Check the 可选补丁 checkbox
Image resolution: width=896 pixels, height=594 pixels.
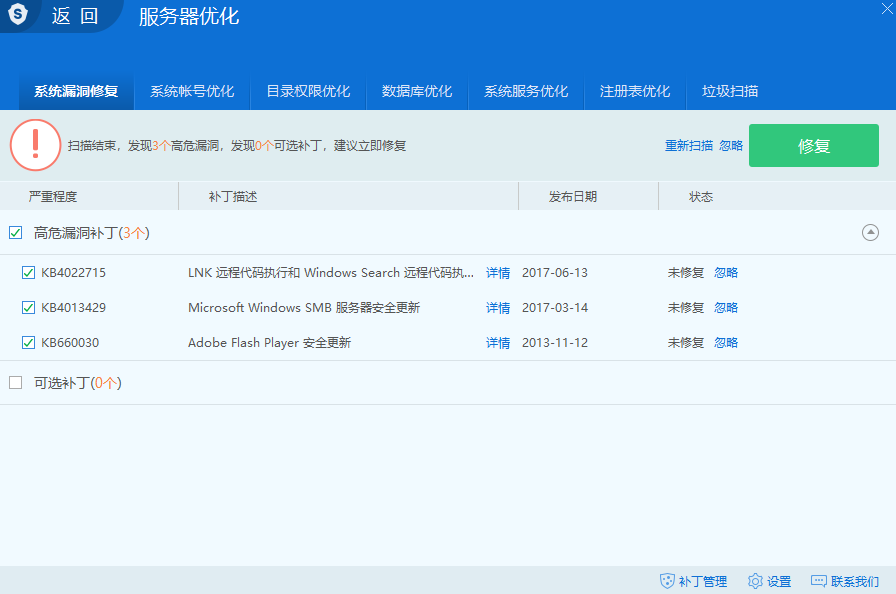[15, 382]
